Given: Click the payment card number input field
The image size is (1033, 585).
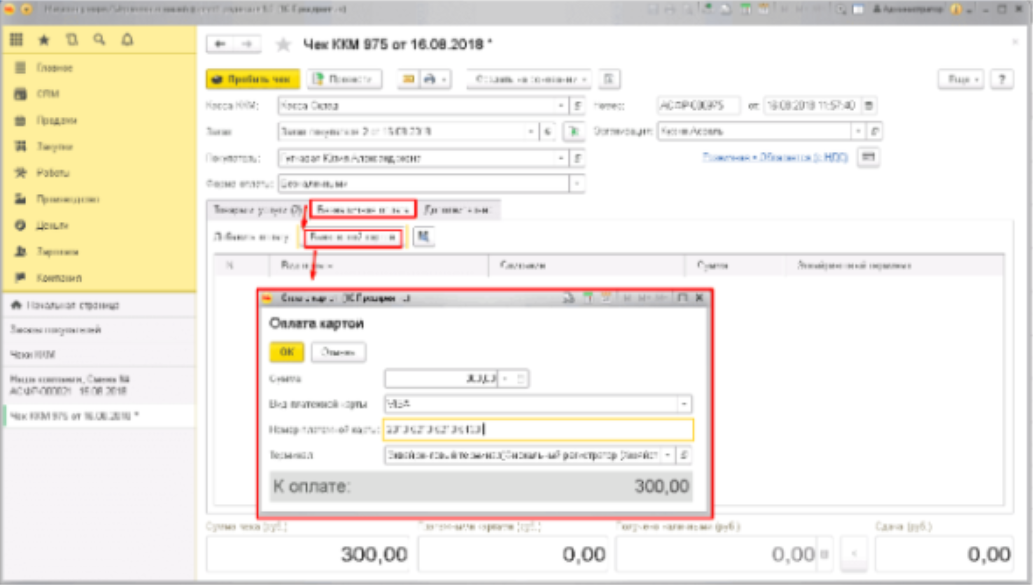Looking at the screenshot, I should [x=538, y=429].
